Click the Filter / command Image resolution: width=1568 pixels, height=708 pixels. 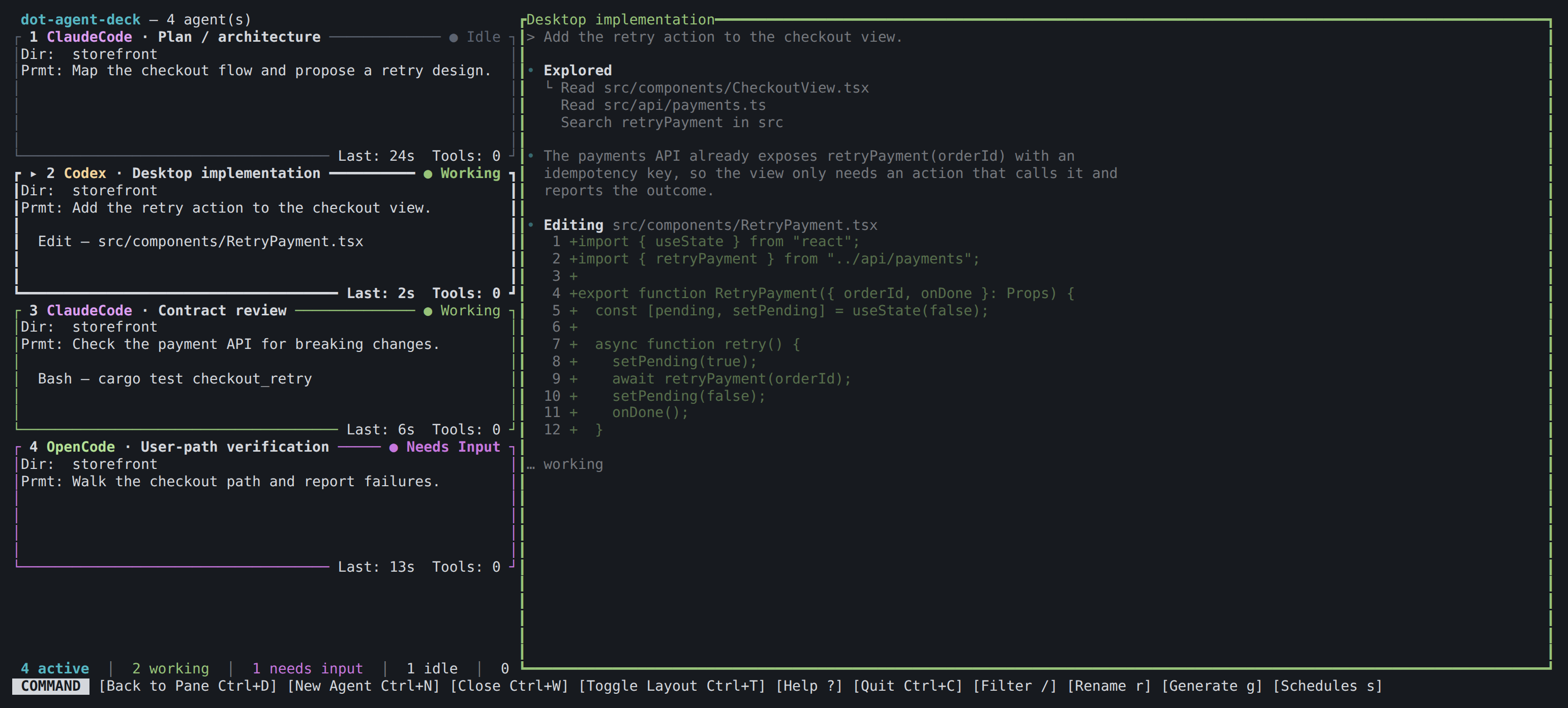(1015, 686)
